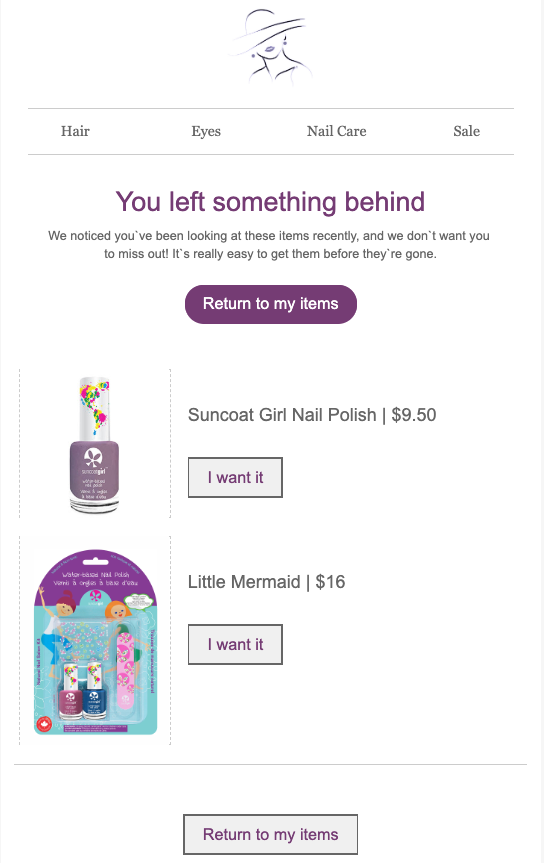Screen dimensions: 544x863
Task: Open the Sale section
Action: (x=466, y=131)
